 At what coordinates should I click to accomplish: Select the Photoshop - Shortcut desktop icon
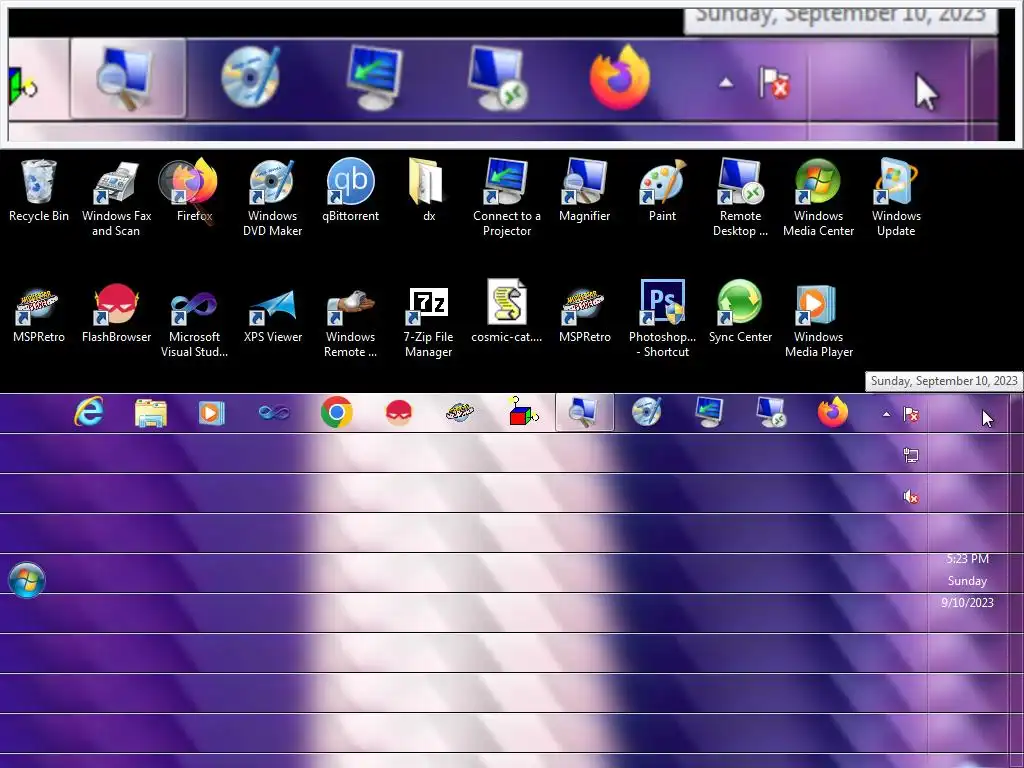tap(662, 319)
